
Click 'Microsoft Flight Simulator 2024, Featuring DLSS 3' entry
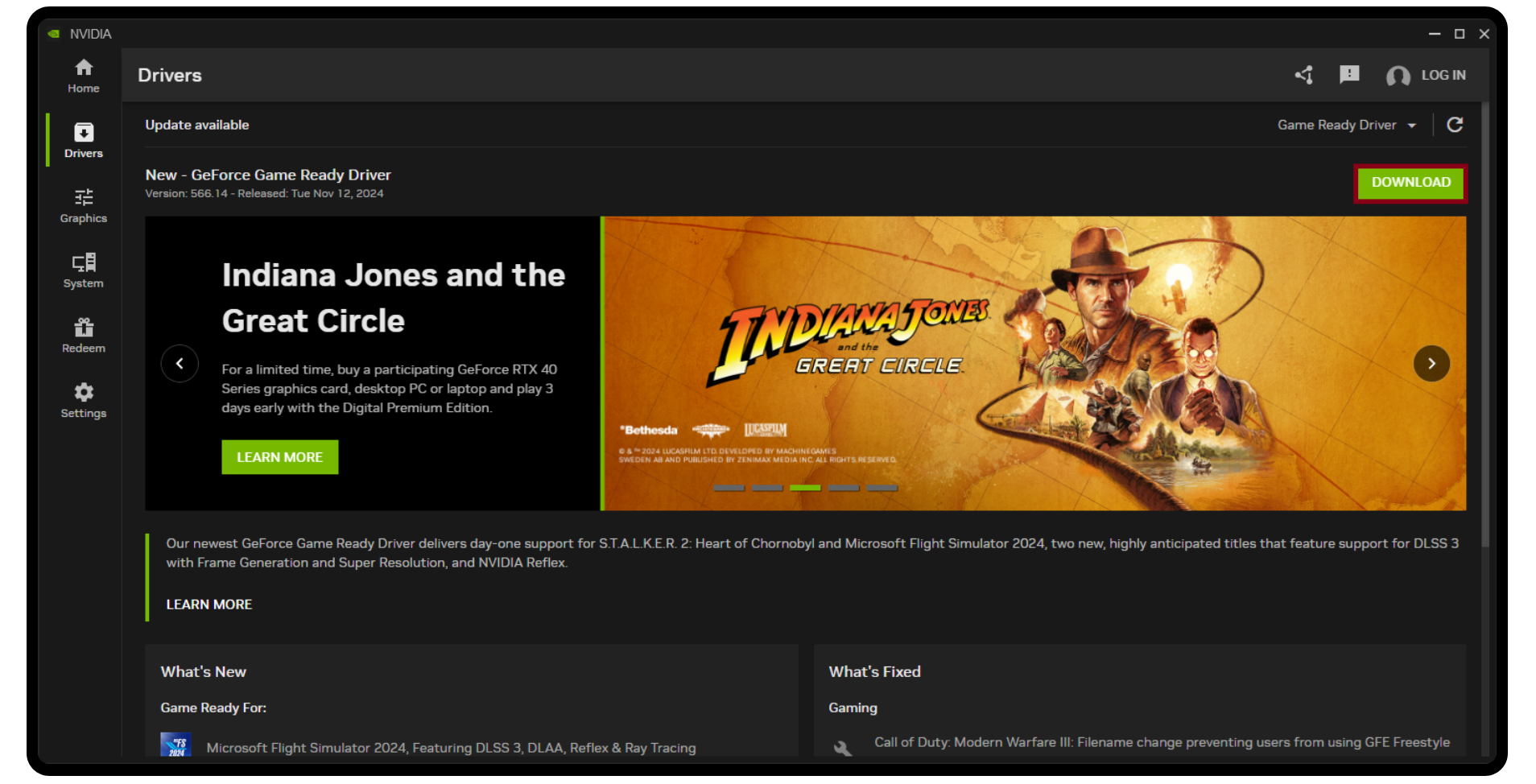click(451, 748)
